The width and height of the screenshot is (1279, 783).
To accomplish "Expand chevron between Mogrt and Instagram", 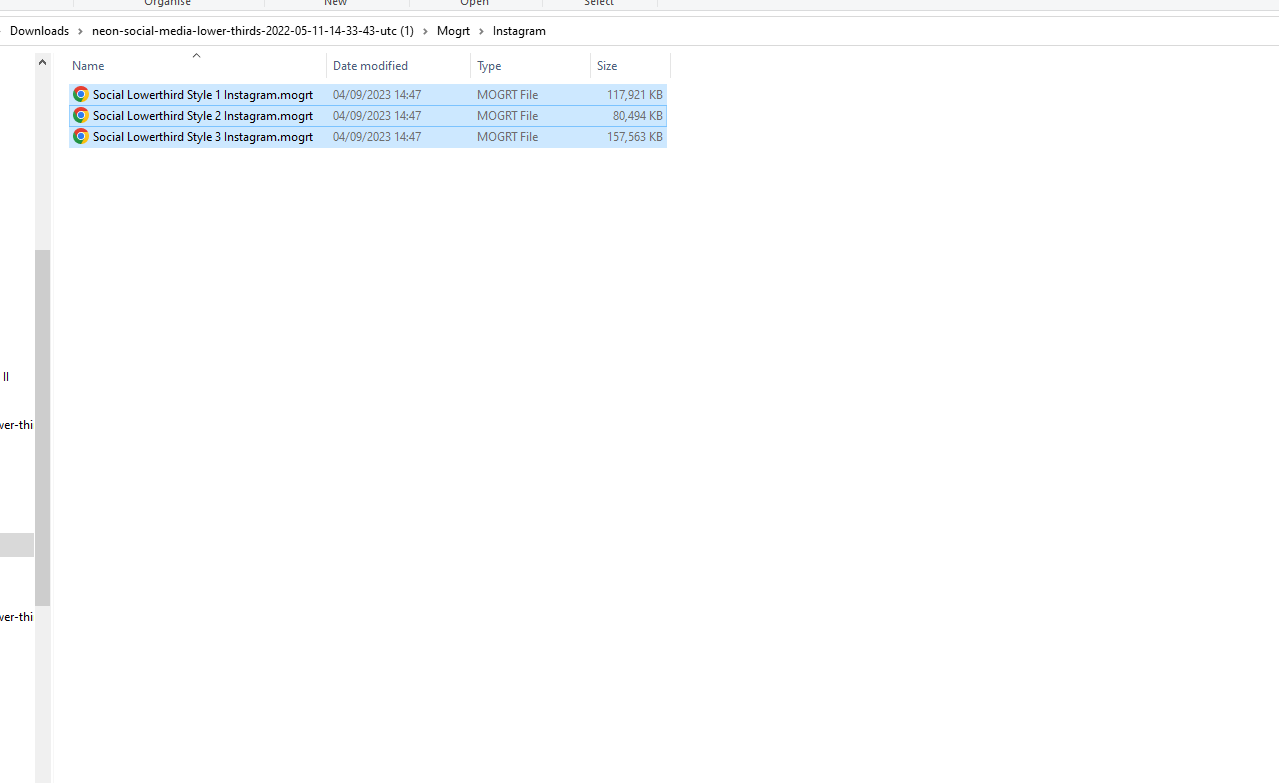I will [481, 31].
